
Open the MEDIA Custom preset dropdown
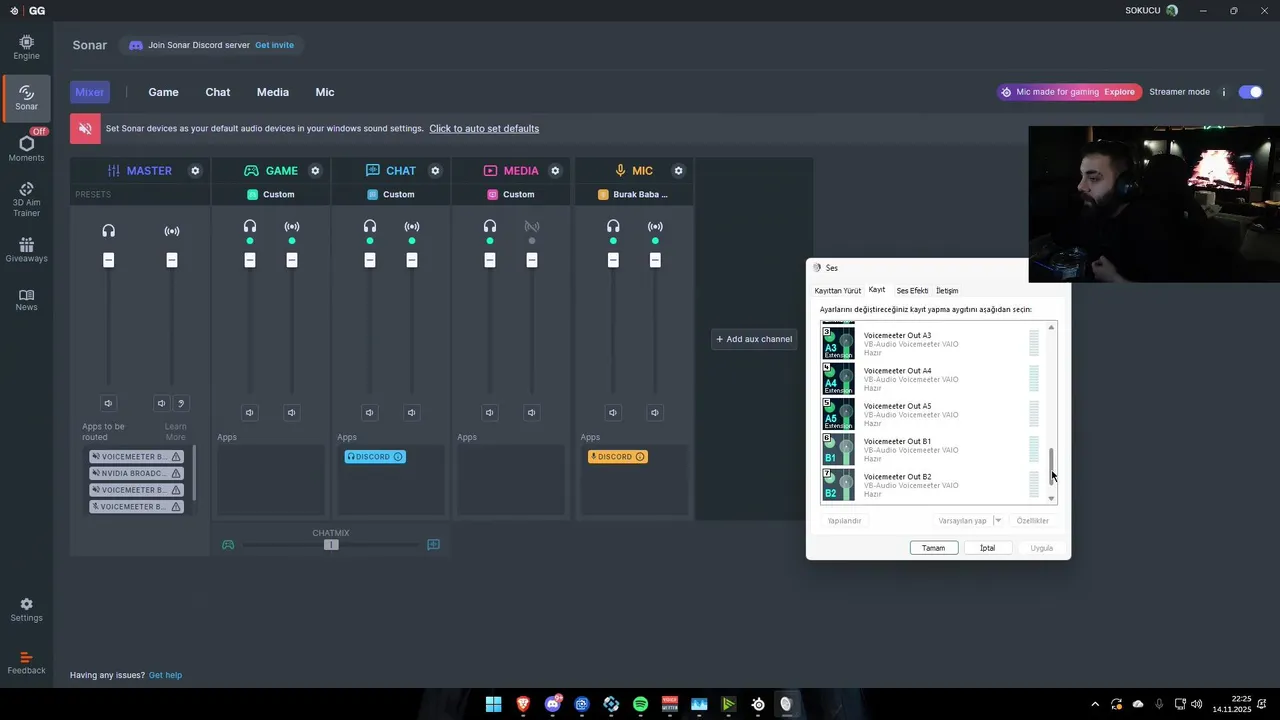(x=511, y=195)
